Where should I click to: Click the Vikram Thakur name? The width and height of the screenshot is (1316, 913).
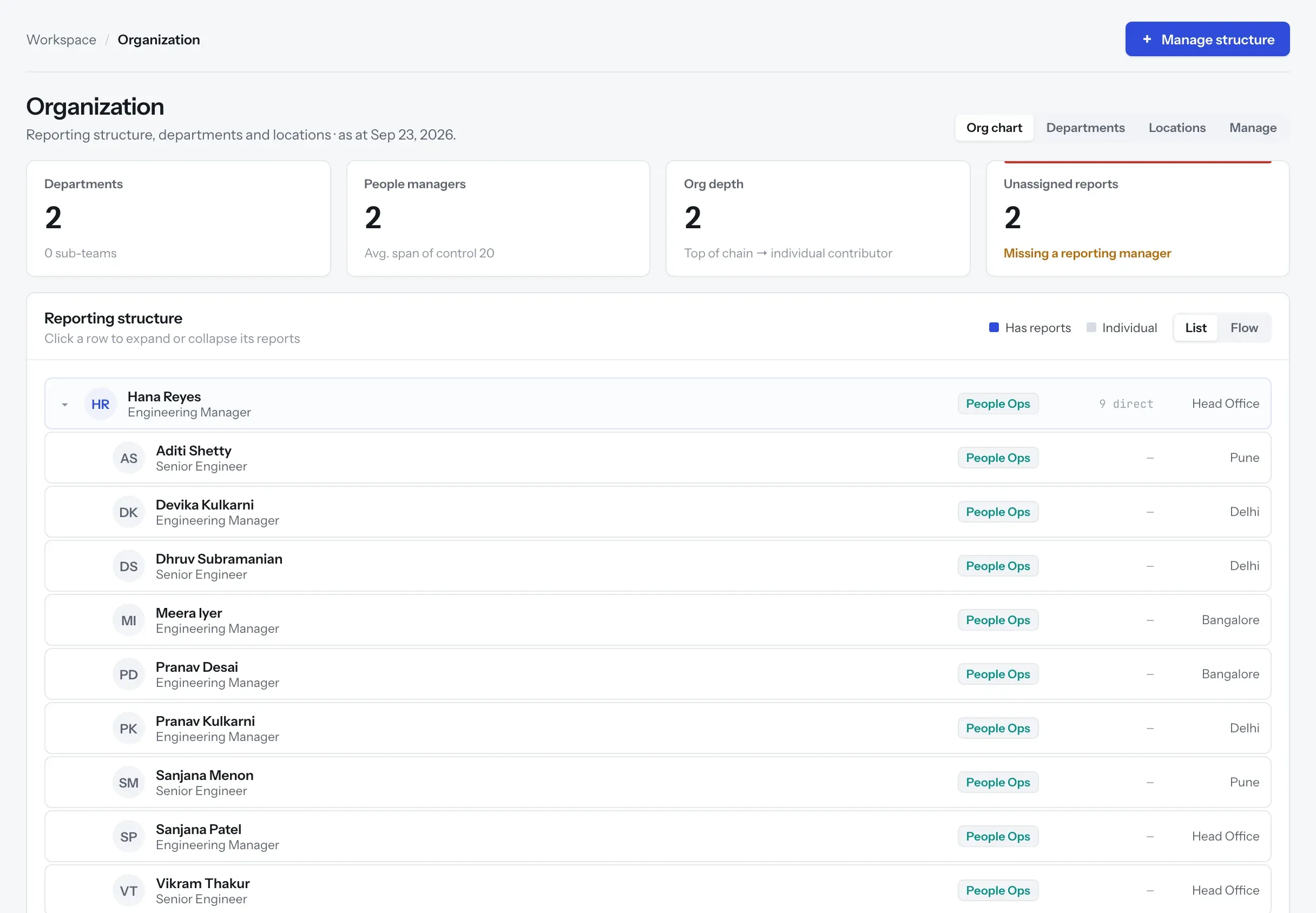[x=202, y=883]
